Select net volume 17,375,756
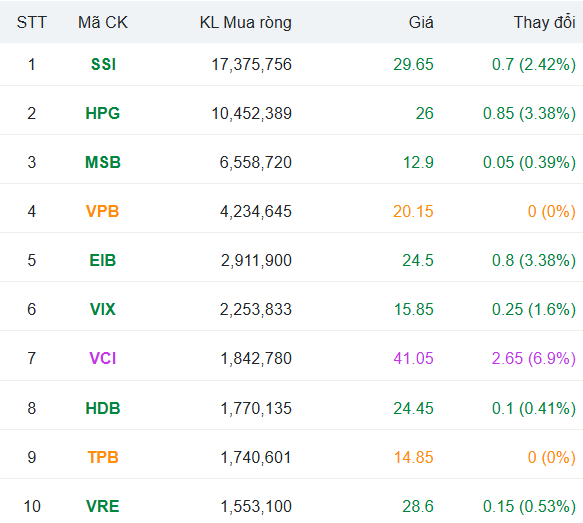Screen dimensions: 583x523 251,64
